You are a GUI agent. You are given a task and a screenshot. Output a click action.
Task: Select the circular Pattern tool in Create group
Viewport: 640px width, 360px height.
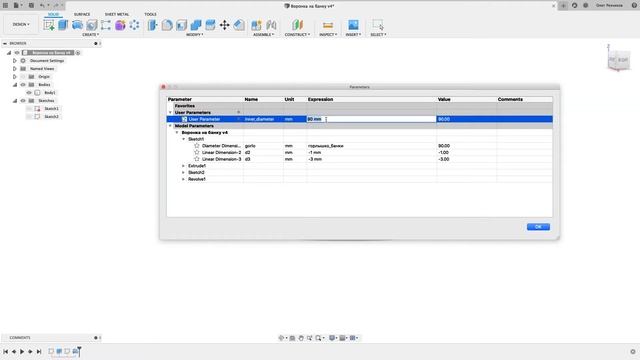(x=134, y=25)
